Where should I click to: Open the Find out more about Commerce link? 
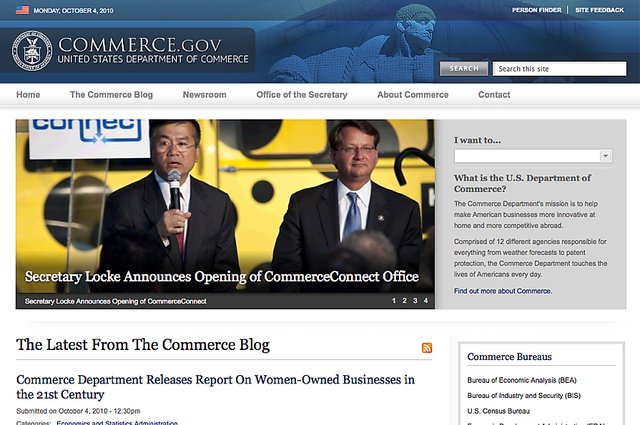[503, 291]
